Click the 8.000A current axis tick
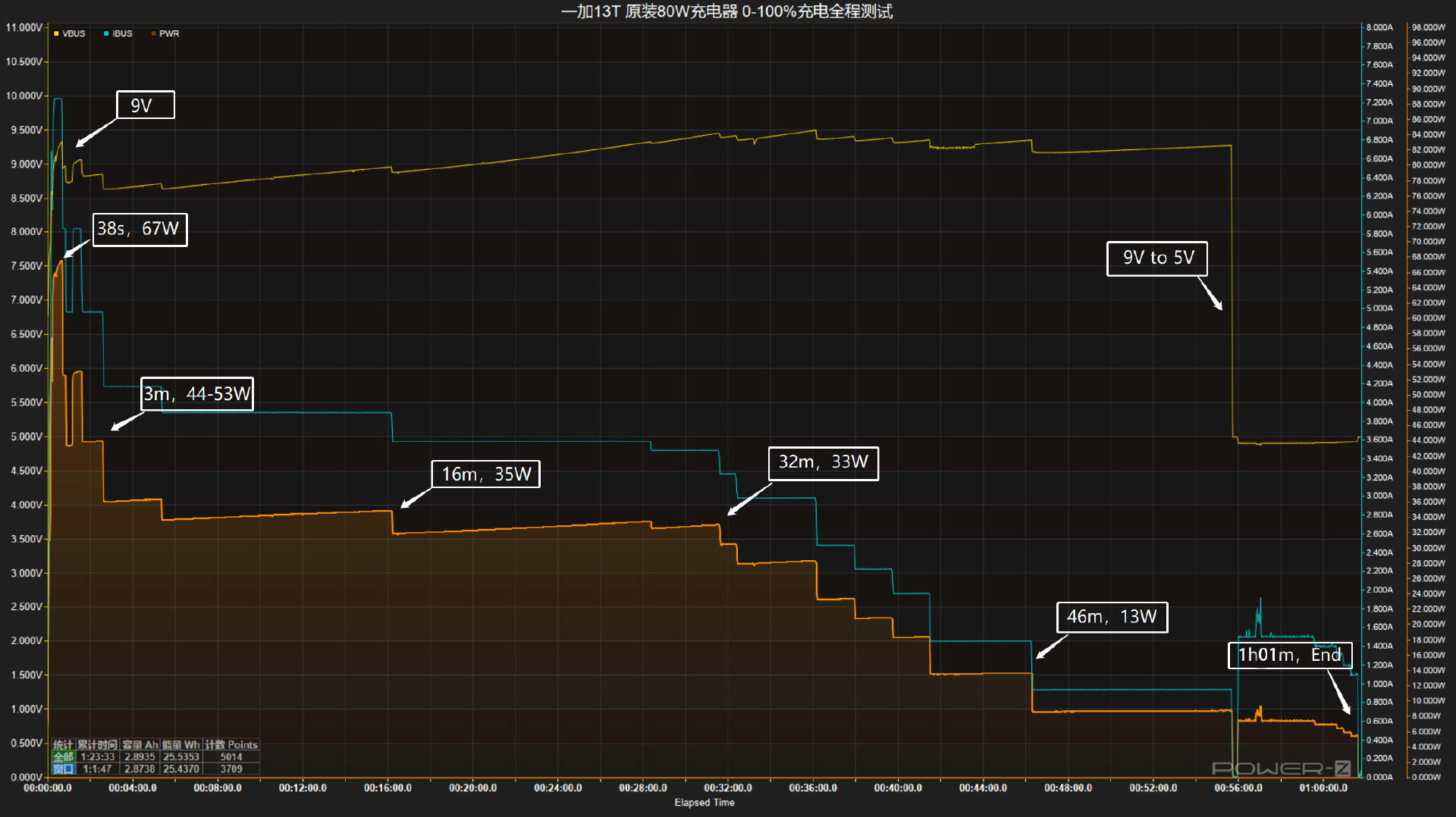Image resolution: width=1456 pixels, height=817 pixels. coord(1379,27)
